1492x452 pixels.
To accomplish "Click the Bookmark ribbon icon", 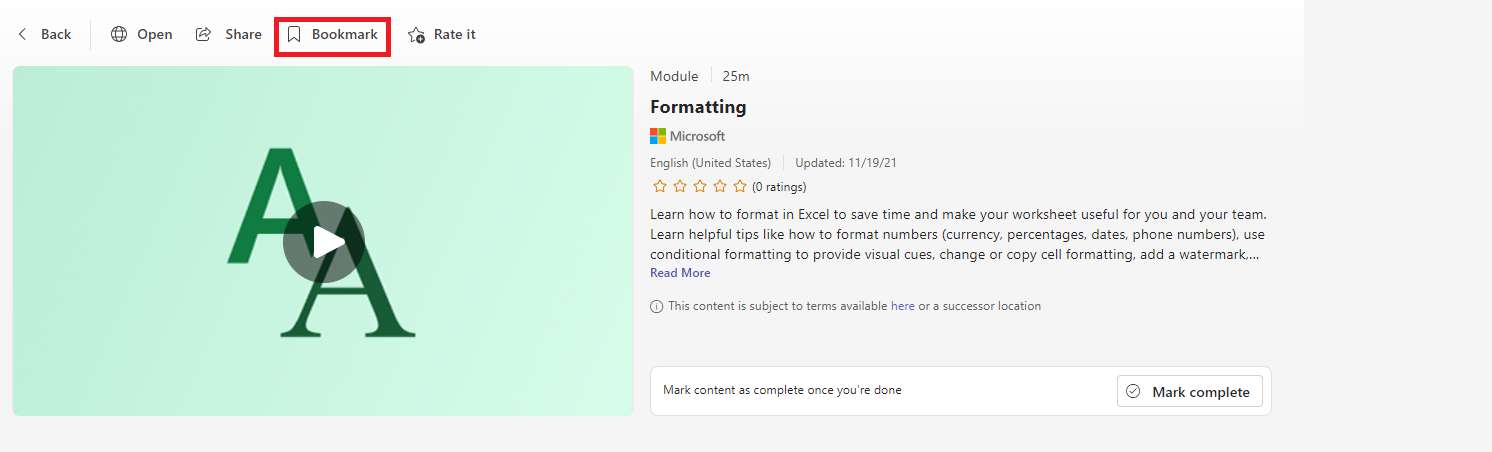I will pos(294,34).
